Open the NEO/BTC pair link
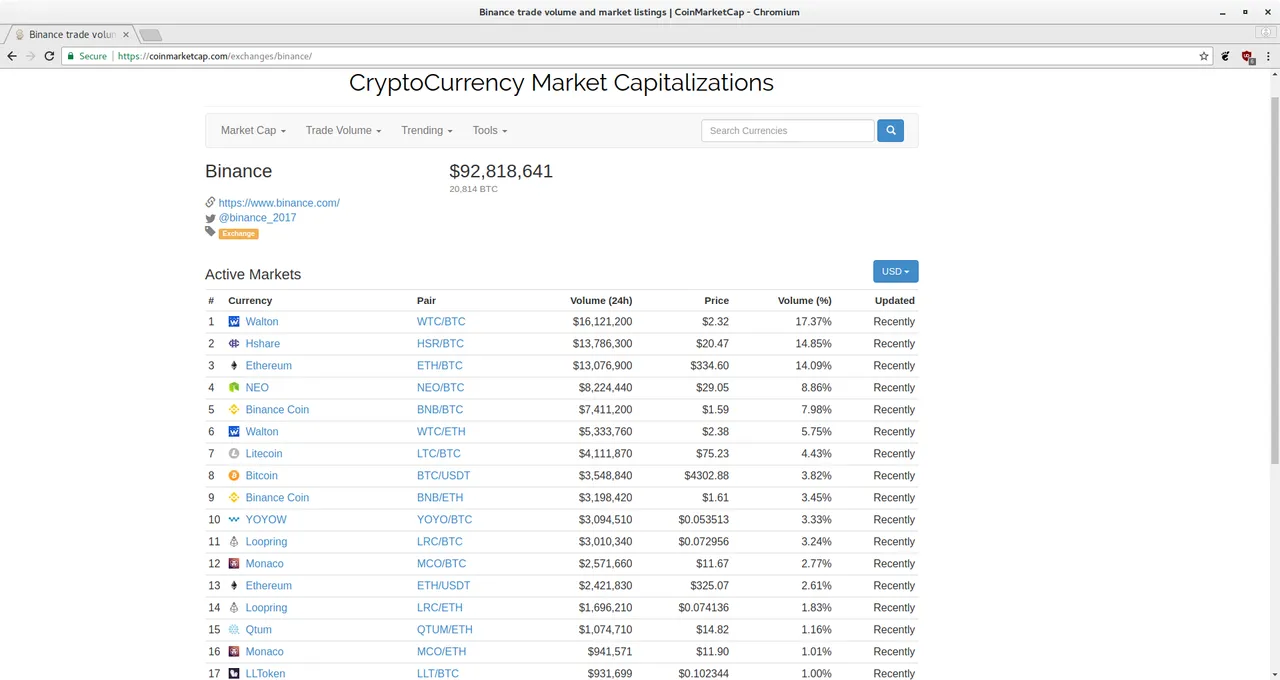This screenshot has height=680, width=1280. [x=441, y=388]
